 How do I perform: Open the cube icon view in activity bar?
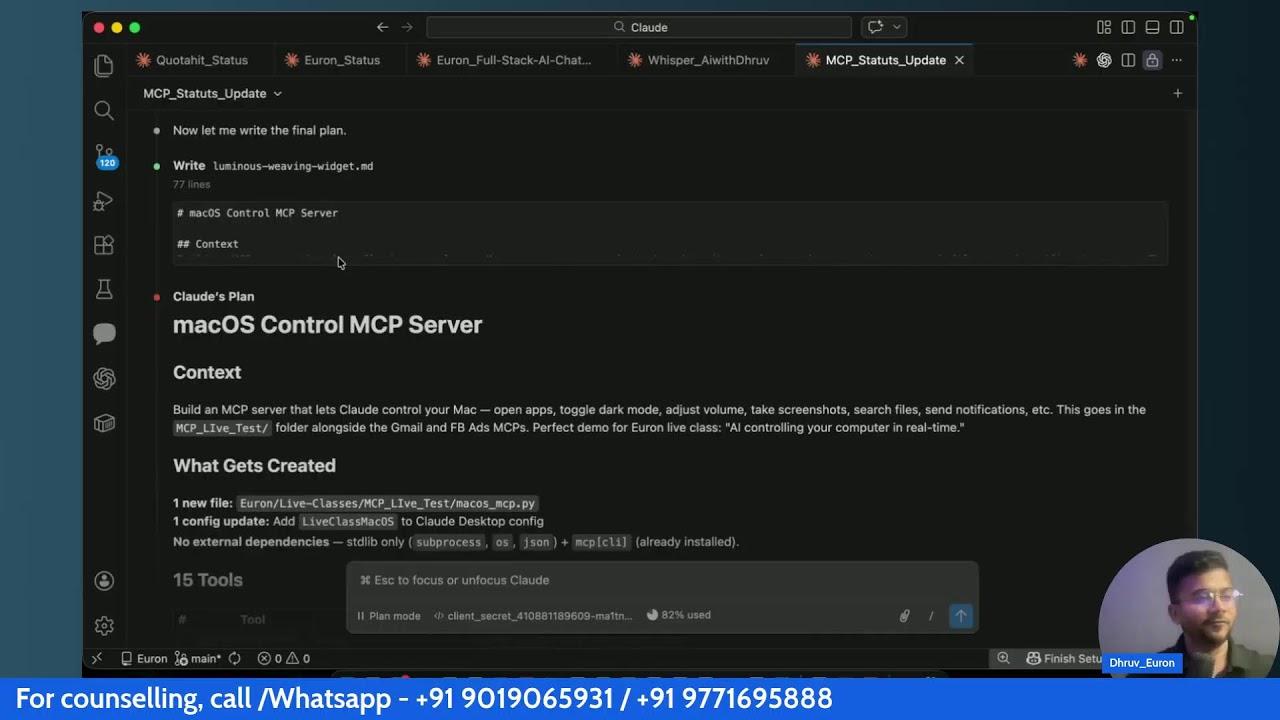pos(104,423)
